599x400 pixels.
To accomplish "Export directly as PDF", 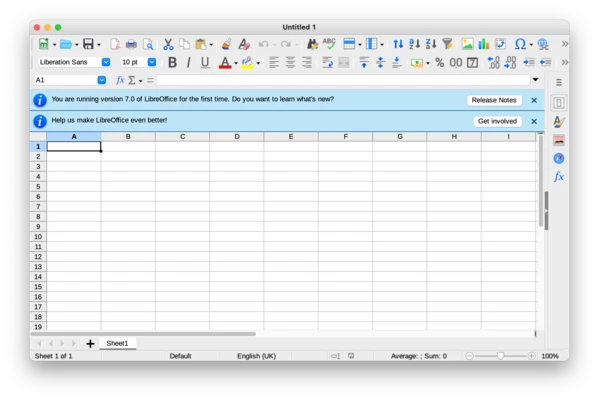I will [115, 44].
